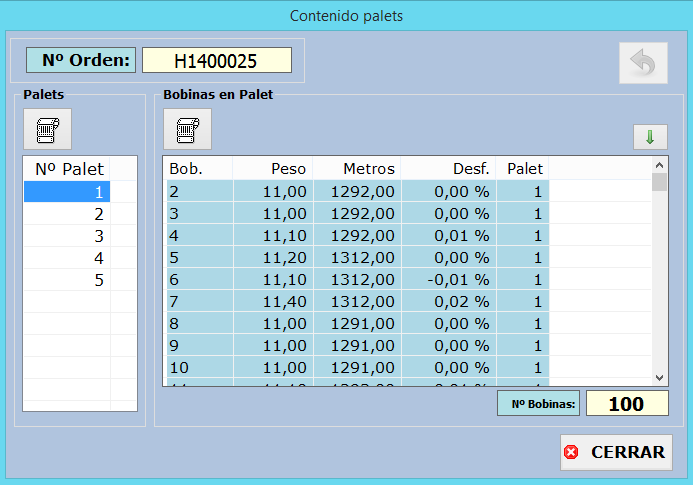
Task: Click the Nº Orden input field
Action: click(216, 61)
